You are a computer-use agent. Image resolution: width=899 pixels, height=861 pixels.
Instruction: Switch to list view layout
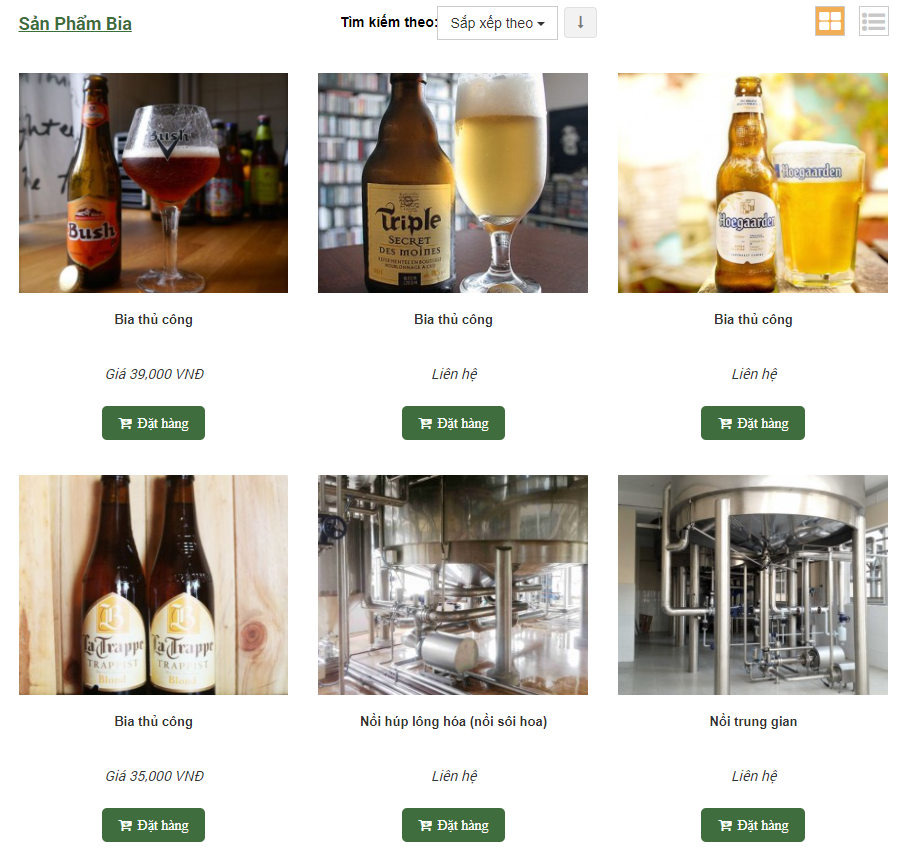pyautogui.click(x=873, y=21)
